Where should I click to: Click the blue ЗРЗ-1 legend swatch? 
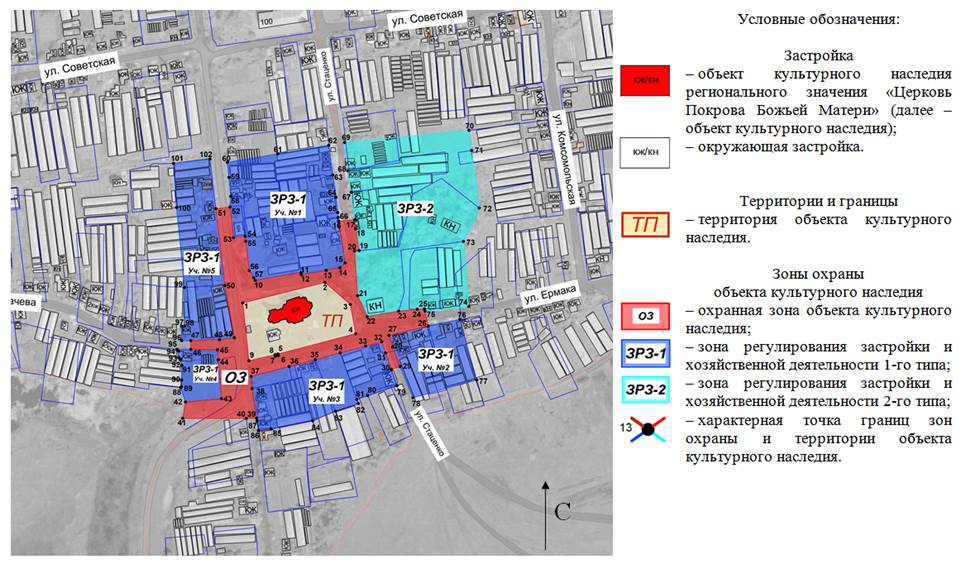[645, 353]
